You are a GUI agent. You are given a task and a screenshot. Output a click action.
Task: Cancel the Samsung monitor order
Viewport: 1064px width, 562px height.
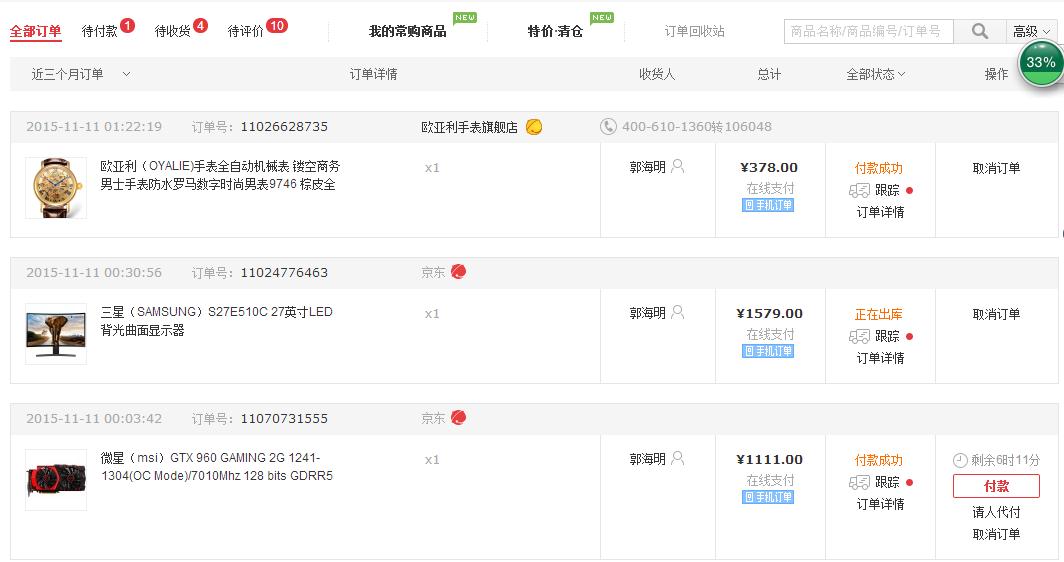coord(996,314)
